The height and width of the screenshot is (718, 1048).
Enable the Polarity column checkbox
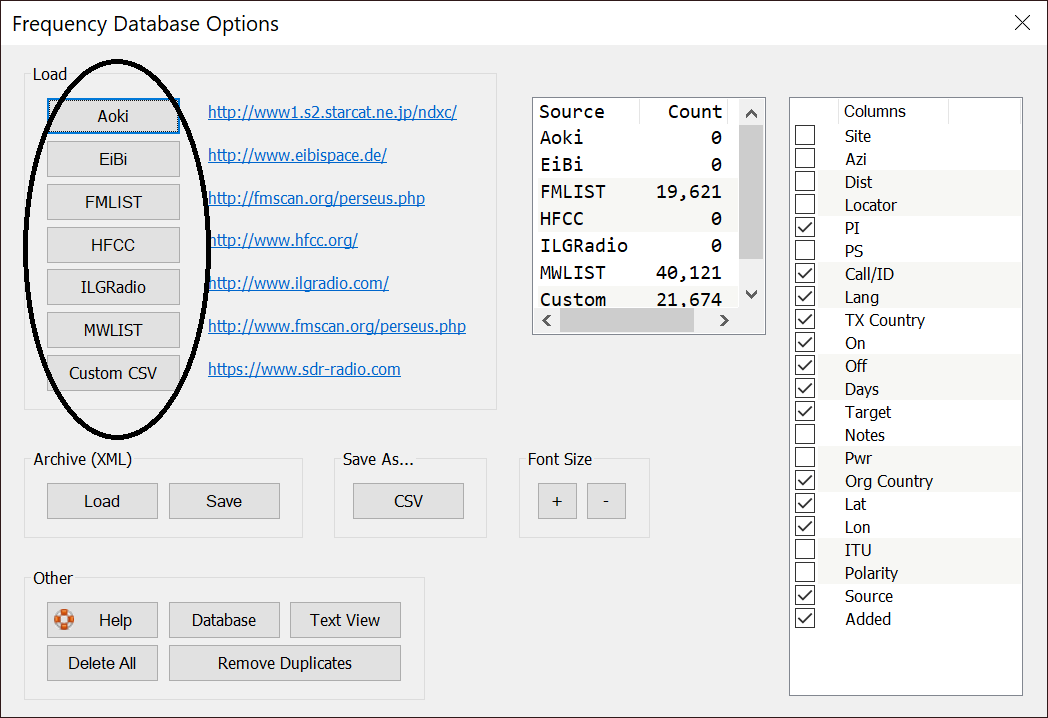(805, 573)
